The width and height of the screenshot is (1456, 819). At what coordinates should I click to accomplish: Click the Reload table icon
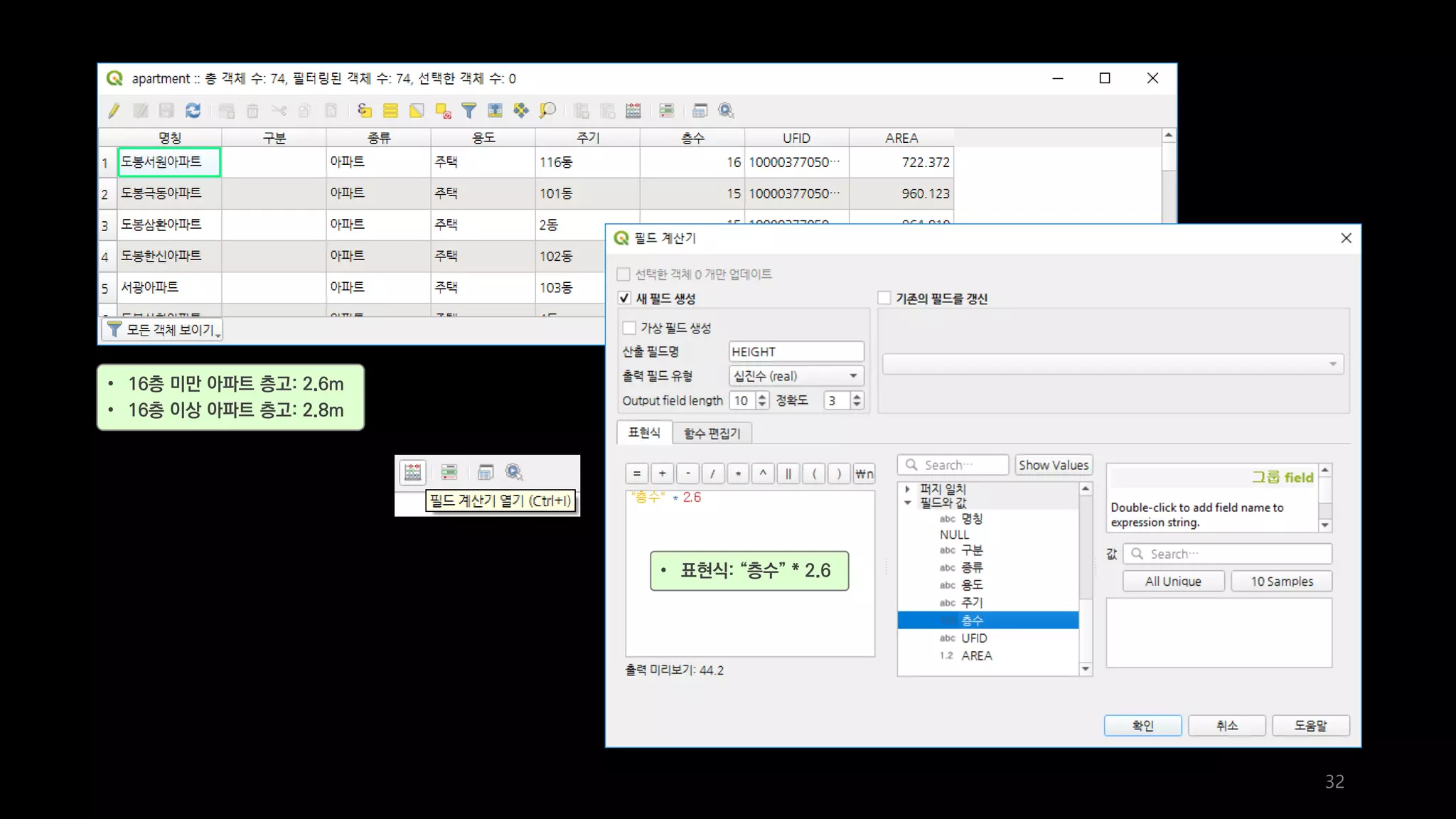click(x=193, y=110)
